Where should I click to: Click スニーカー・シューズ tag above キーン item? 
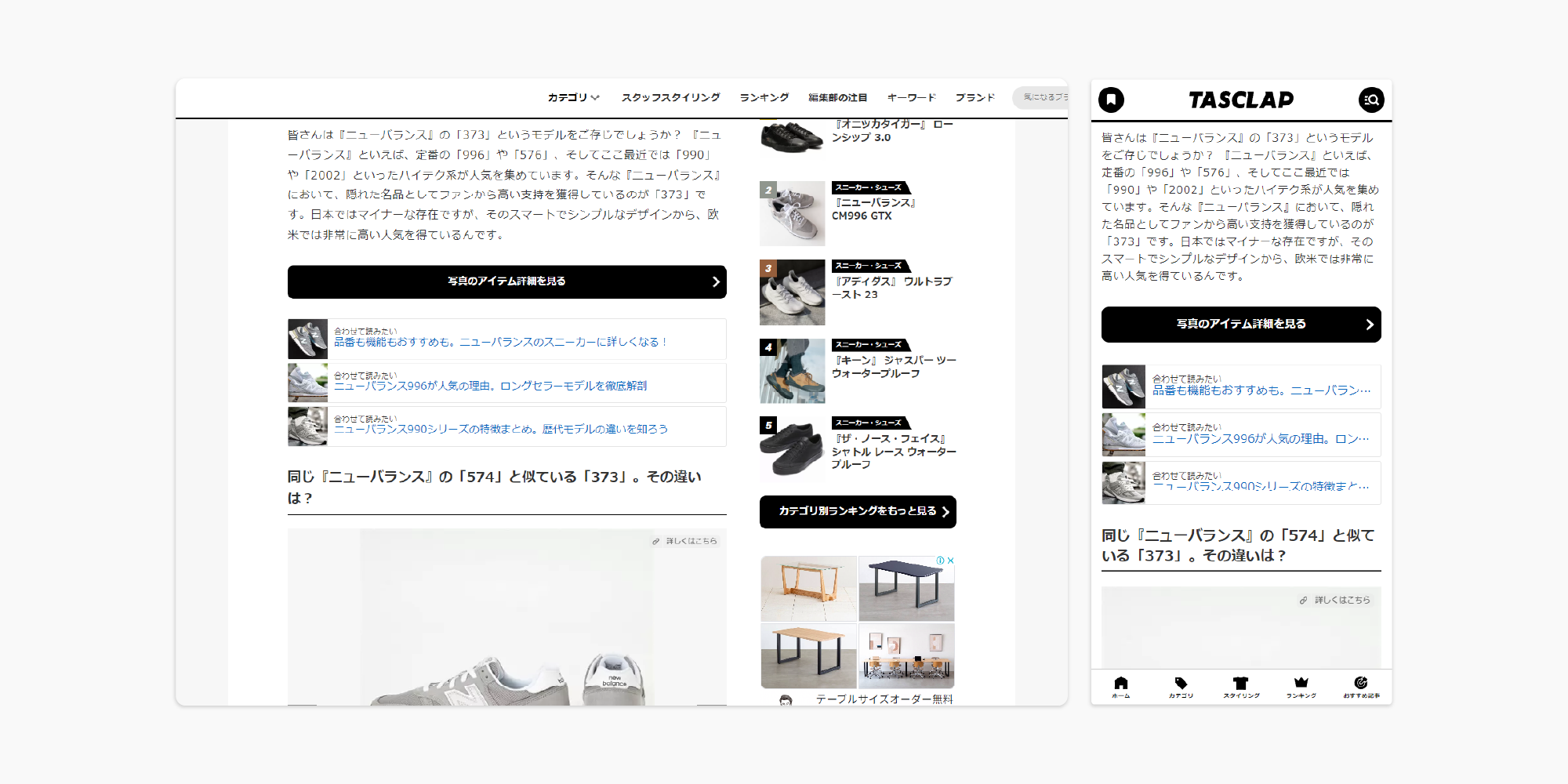(869, 345)
